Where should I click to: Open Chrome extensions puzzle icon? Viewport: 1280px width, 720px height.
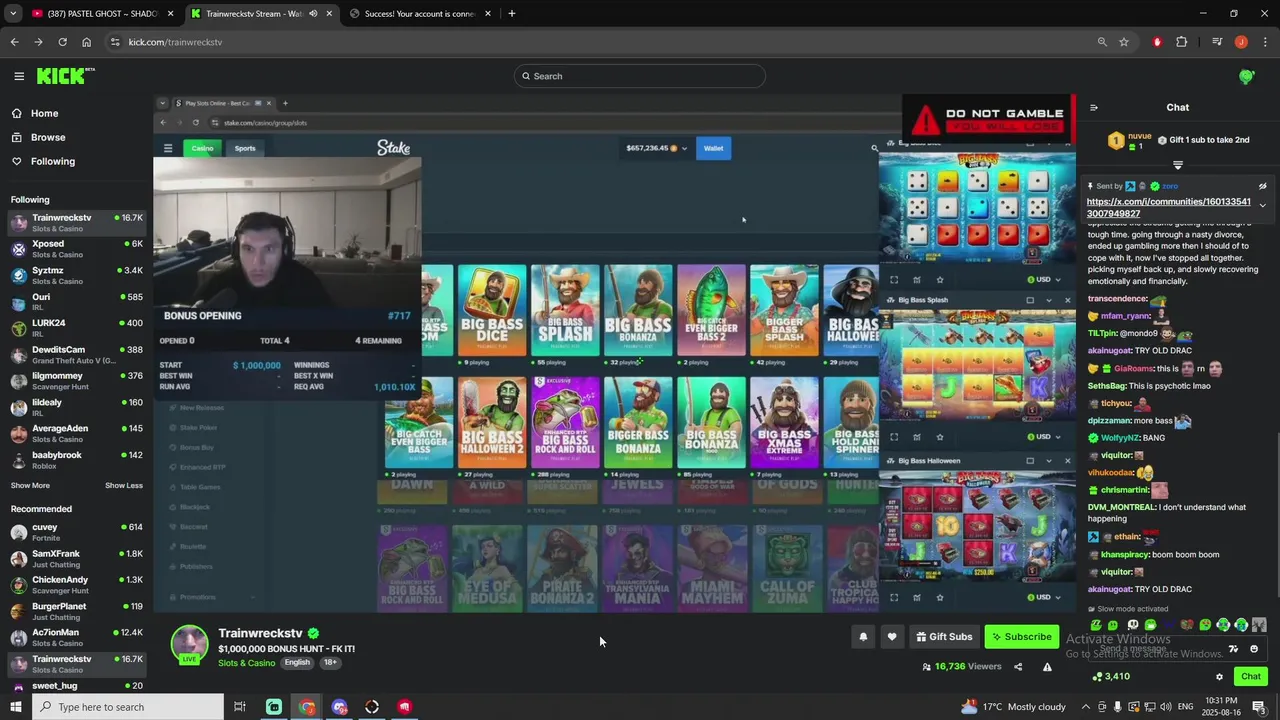(1182, 42)
